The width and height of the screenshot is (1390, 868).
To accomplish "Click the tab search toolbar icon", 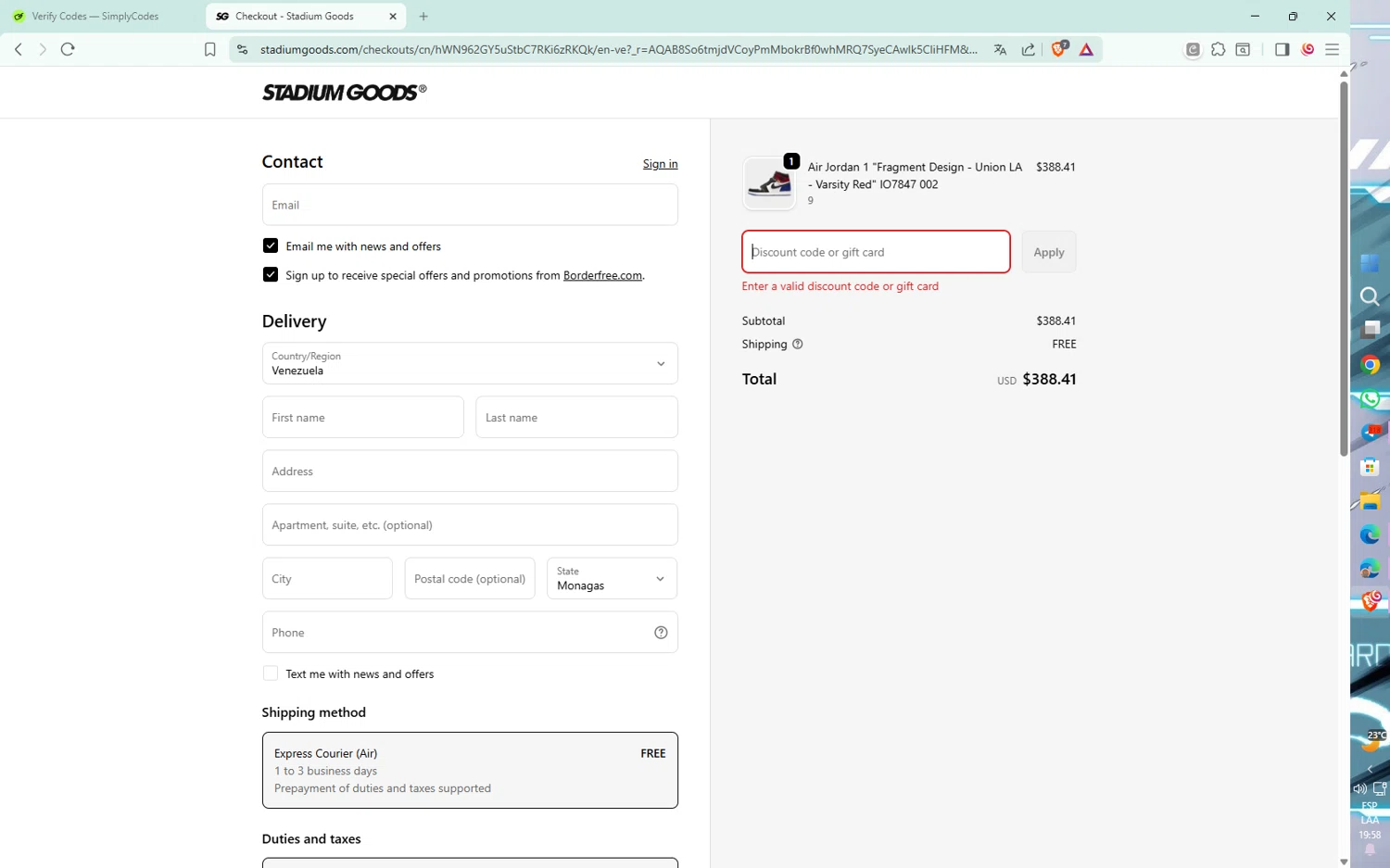I will coord(1243,49).
